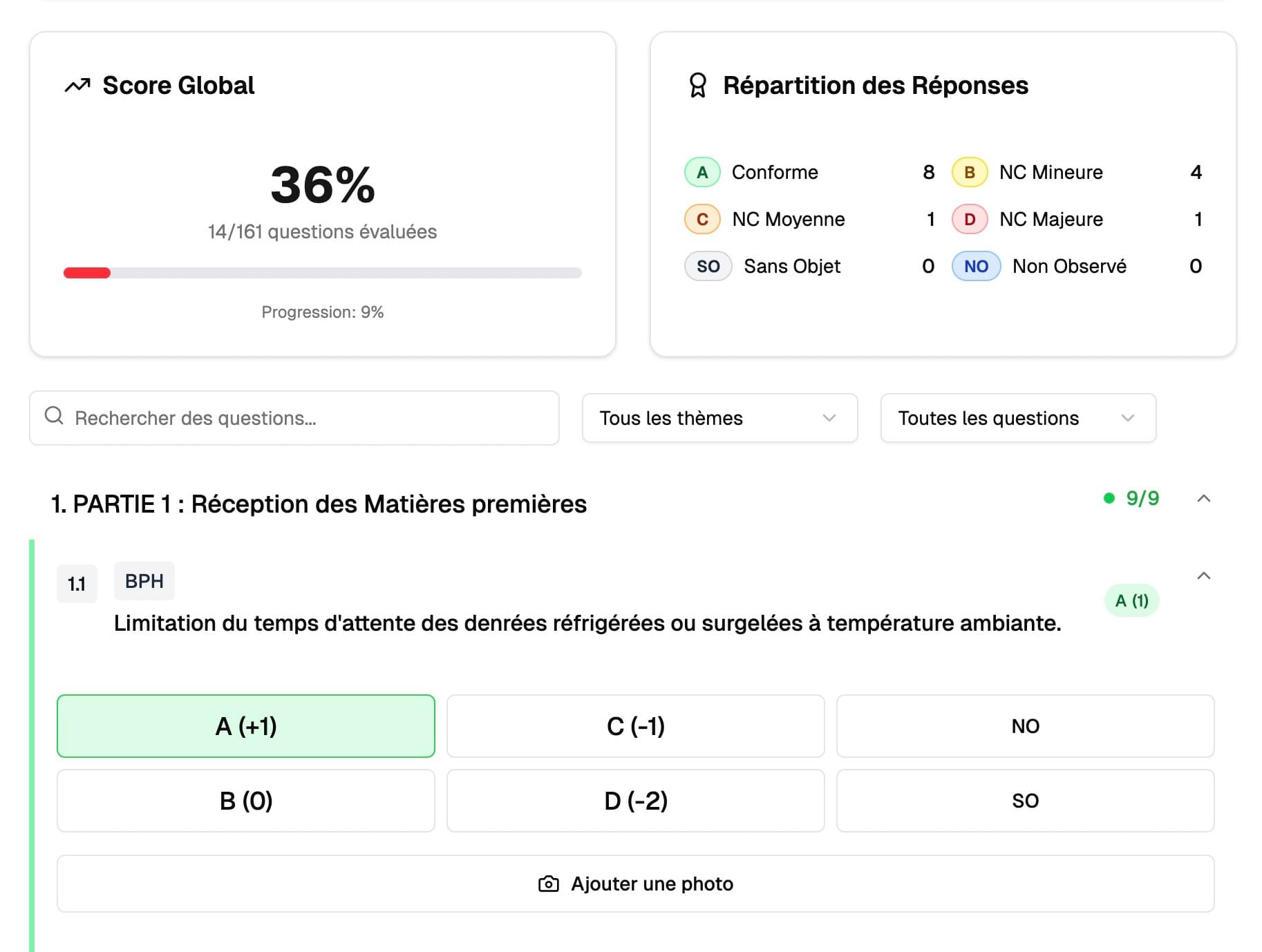Click the yellow B NC Mineure badge
Viewport: 1262px width, 952px height.
[969, 173]
